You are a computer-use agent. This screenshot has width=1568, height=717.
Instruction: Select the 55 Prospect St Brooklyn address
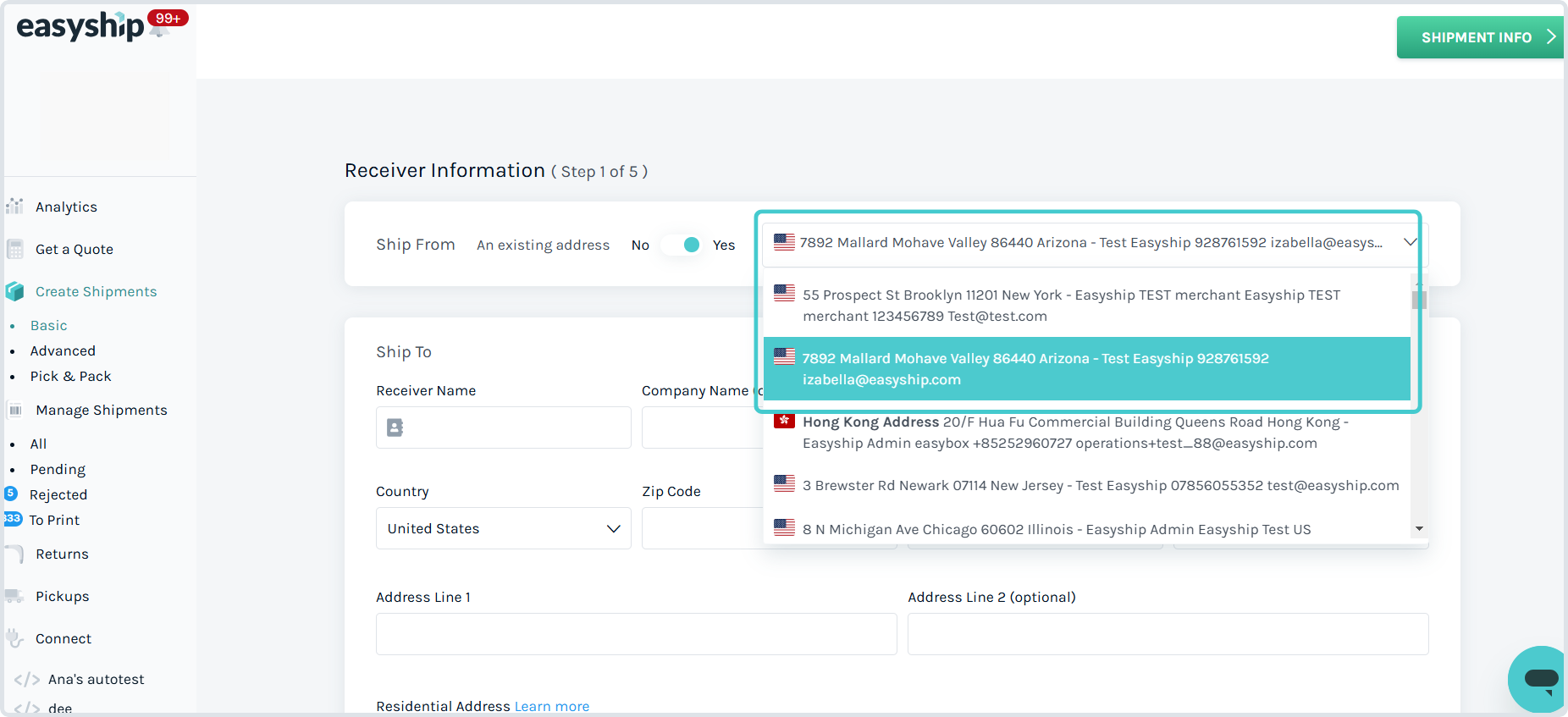pyautogui.click(x=1071, y=306)
